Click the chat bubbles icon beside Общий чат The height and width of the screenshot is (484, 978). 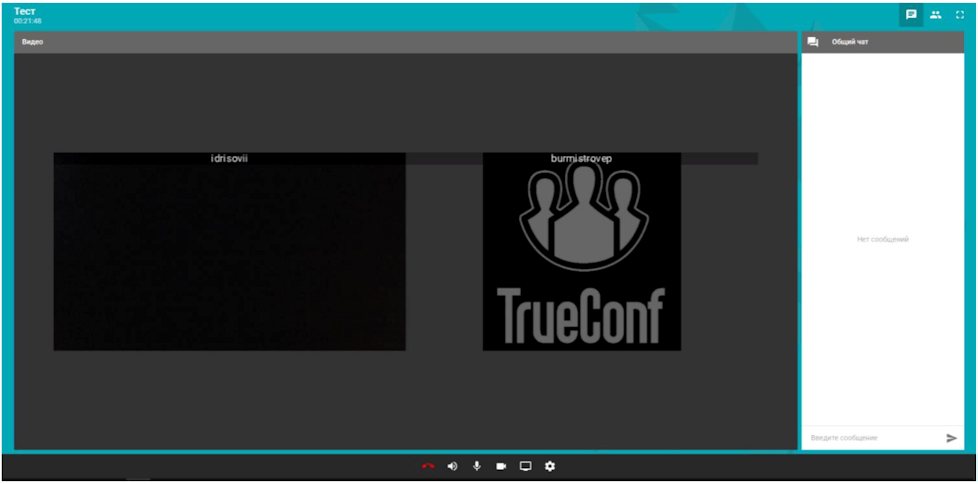tap(813, 42)
